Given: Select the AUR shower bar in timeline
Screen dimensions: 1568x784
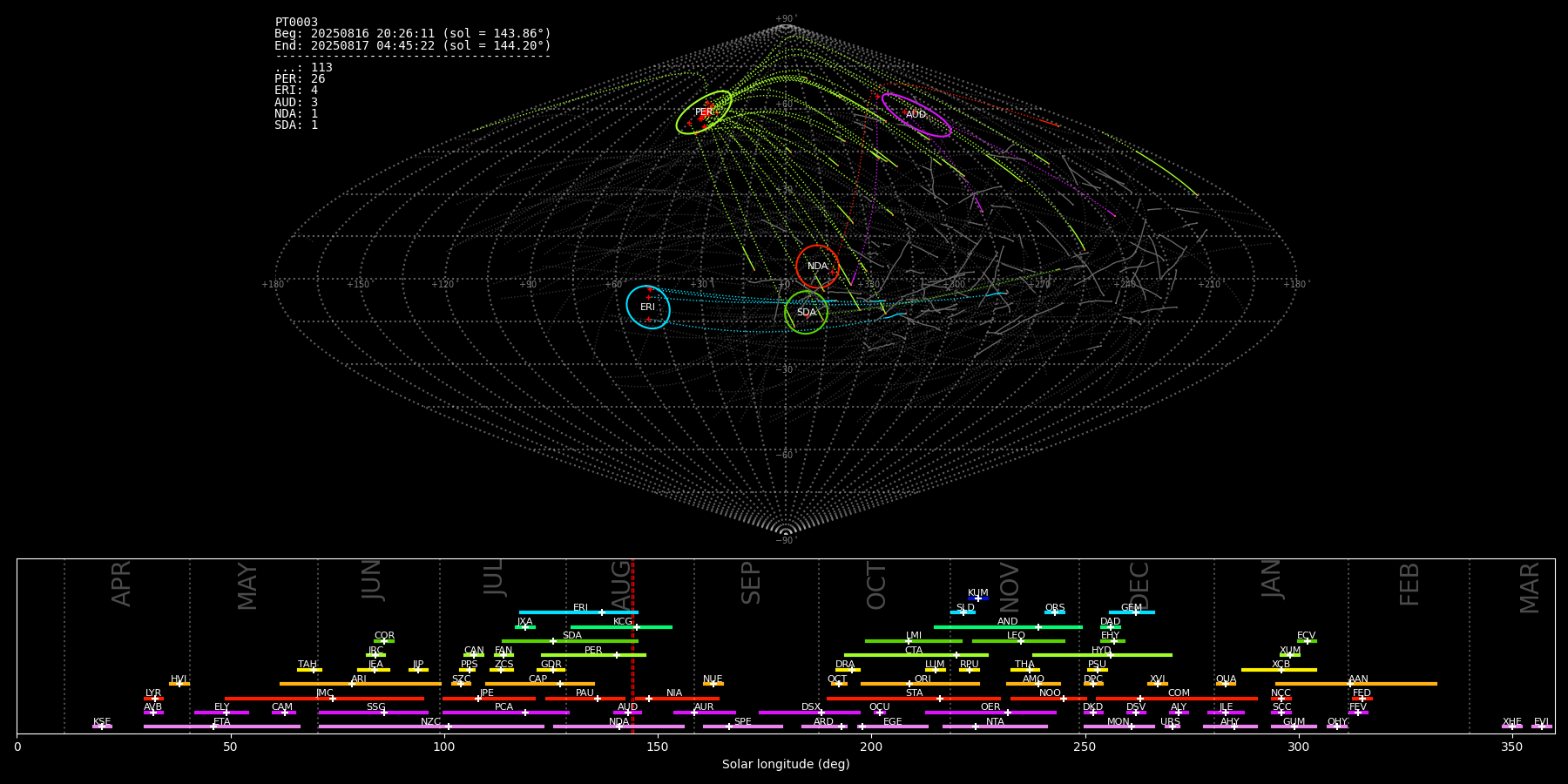Looking at the screenshot, I should click(x=705, y=713).
